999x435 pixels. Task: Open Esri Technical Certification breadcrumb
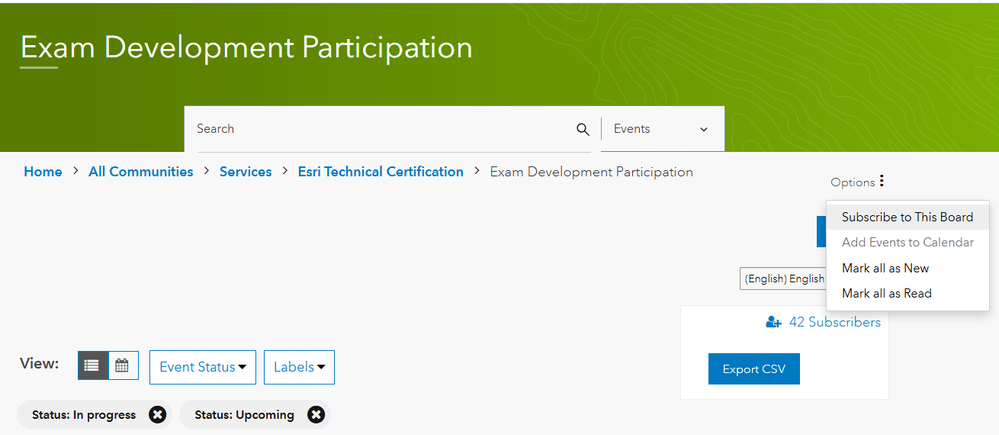click(x=380, y=172)
